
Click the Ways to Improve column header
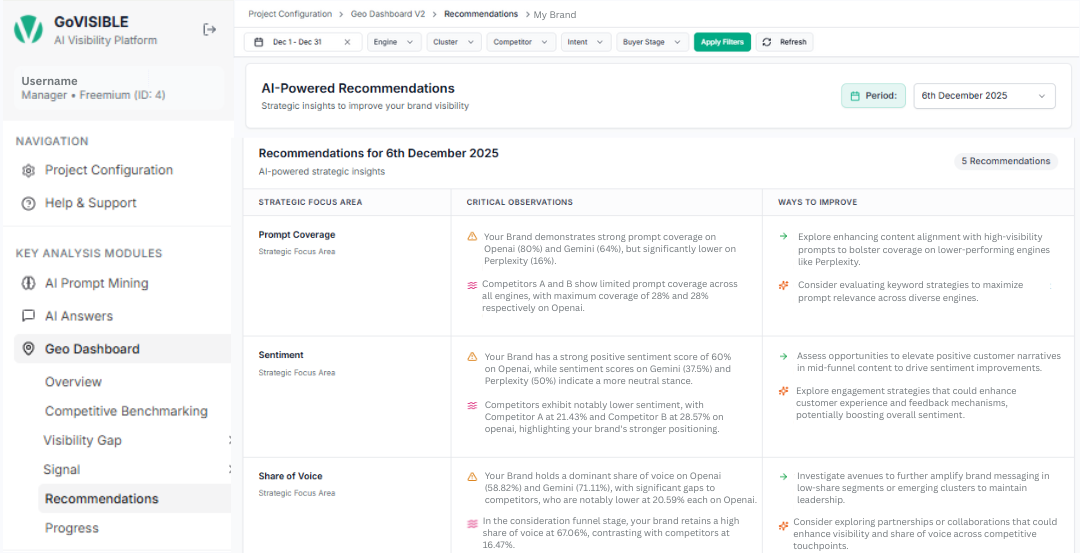[818, 202]
